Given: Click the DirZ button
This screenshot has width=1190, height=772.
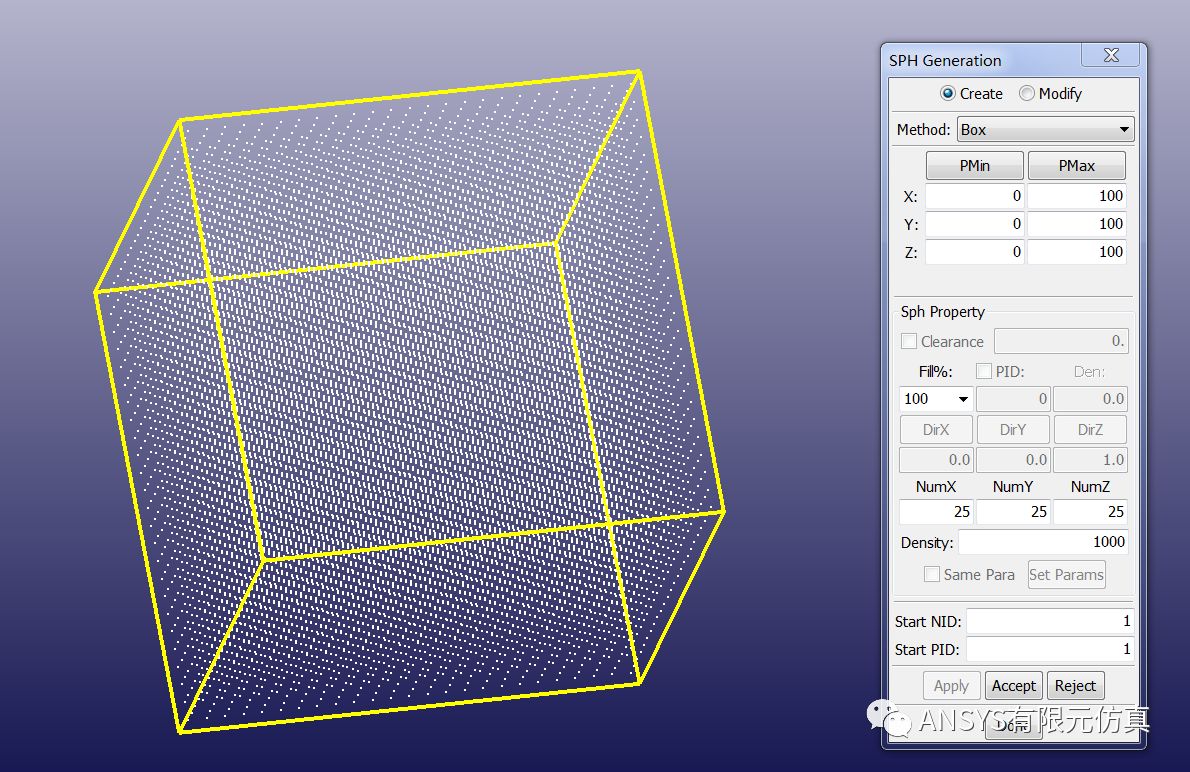Looking at the screenshot, I should point(1090,430).
